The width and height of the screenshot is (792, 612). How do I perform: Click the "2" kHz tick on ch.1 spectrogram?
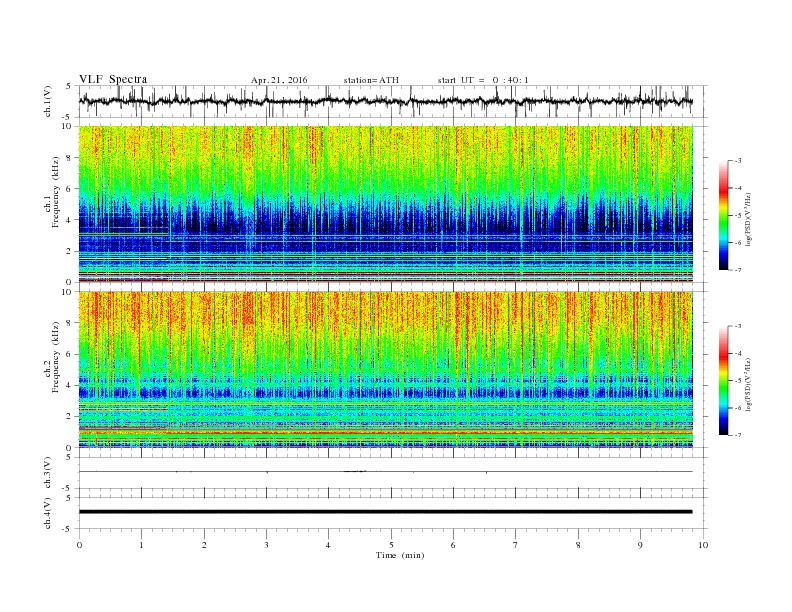pyautogui.click(x=70, y=251)
